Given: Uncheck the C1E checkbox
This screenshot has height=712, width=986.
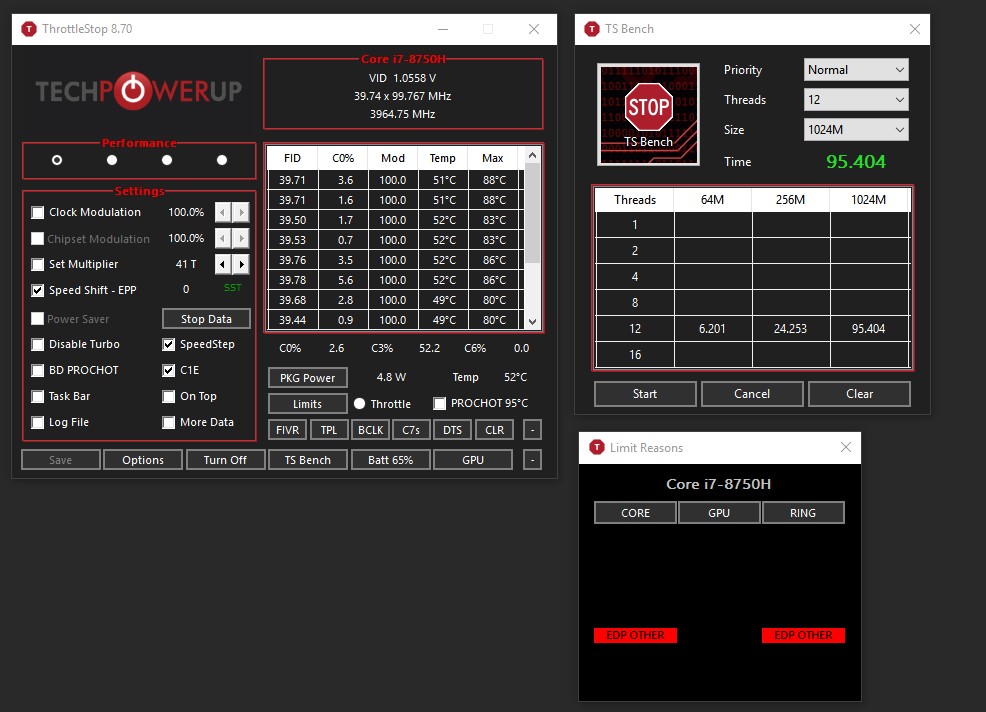Looking at the screenshot, I should click(x=169, y=370).
